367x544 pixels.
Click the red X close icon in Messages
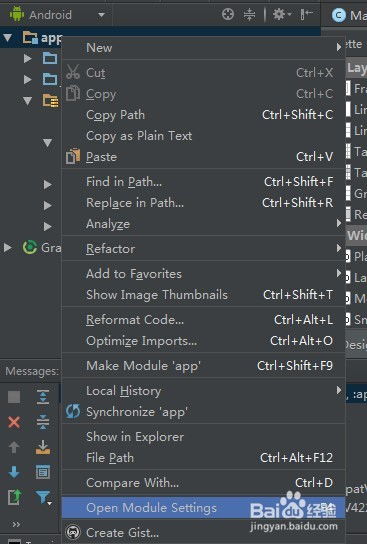14,422
